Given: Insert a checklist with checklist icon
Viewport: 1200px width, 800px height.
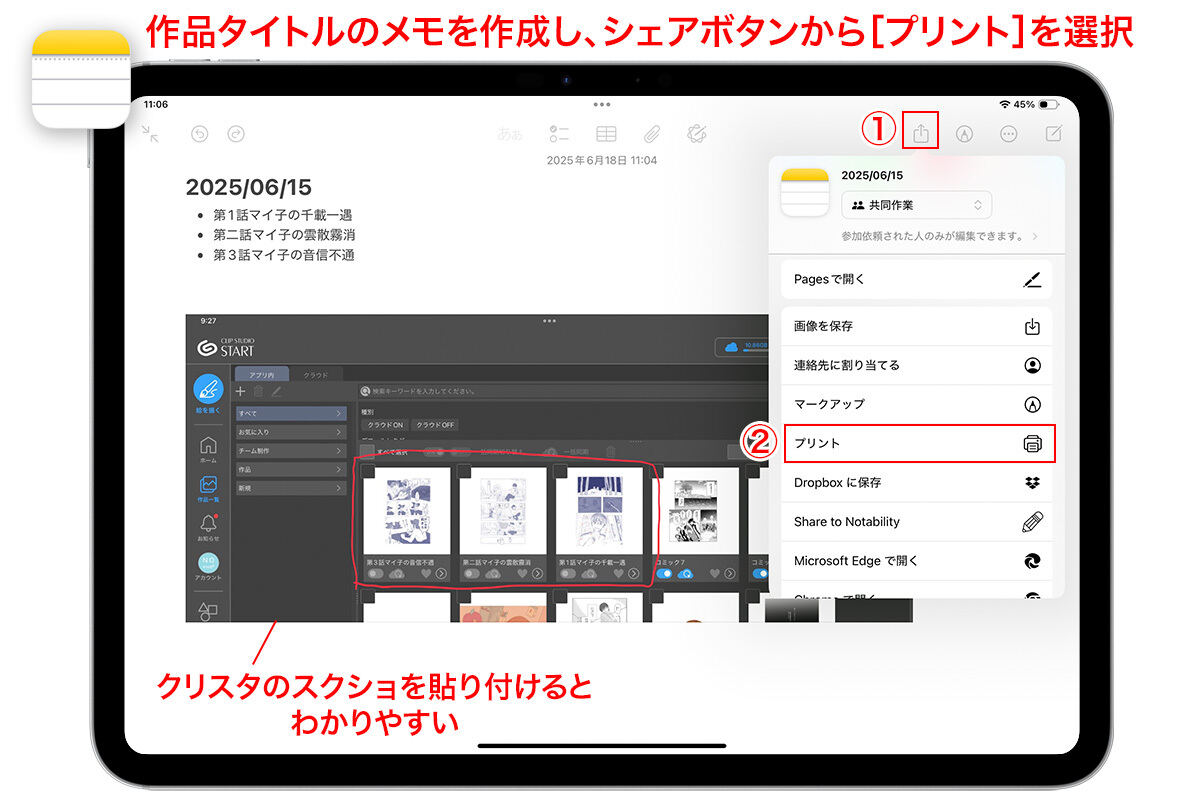Looking at the screenshot, I should 559,133.
